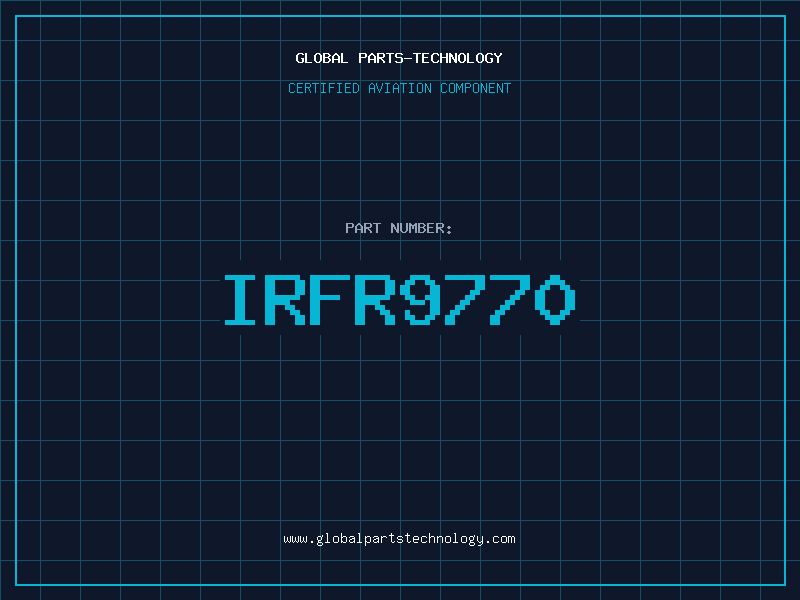Select the second R in IRFR9770

377,301
